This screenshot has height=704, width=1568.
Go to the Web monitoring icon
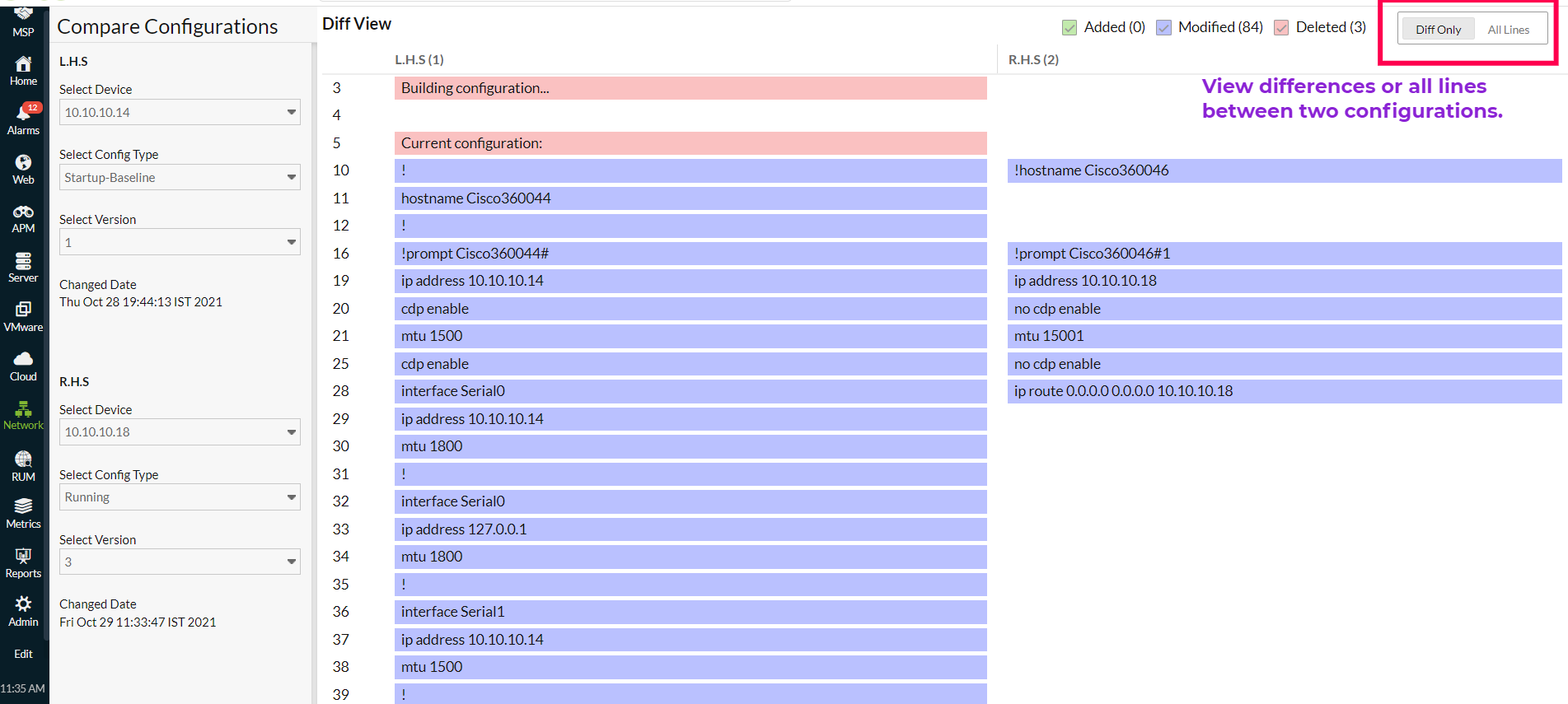(x=23, y=163)
